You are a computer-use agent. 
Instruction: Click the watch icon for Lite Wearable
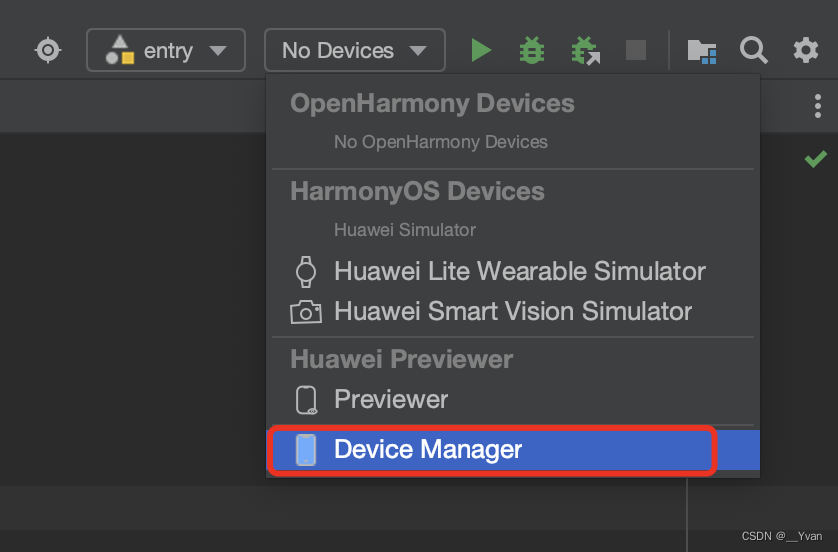[306, 271]
